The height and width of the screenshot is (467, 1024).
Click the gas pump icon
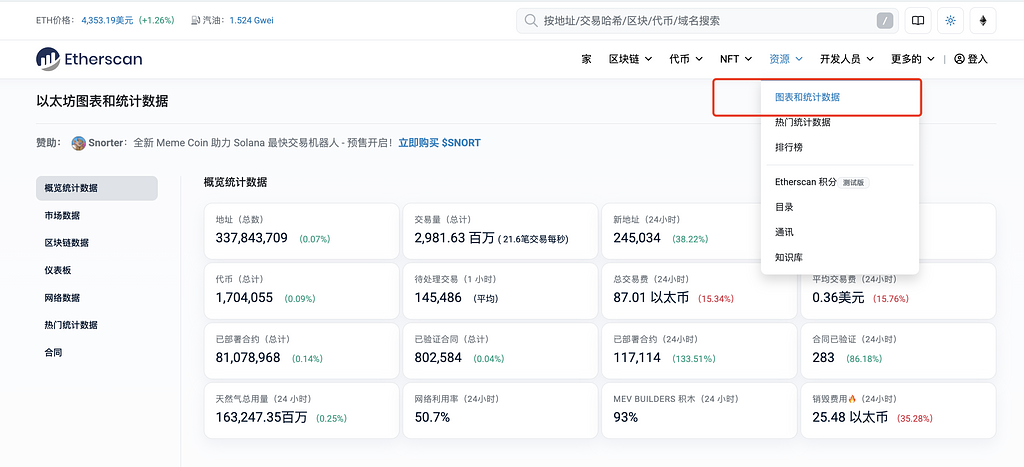194,20
